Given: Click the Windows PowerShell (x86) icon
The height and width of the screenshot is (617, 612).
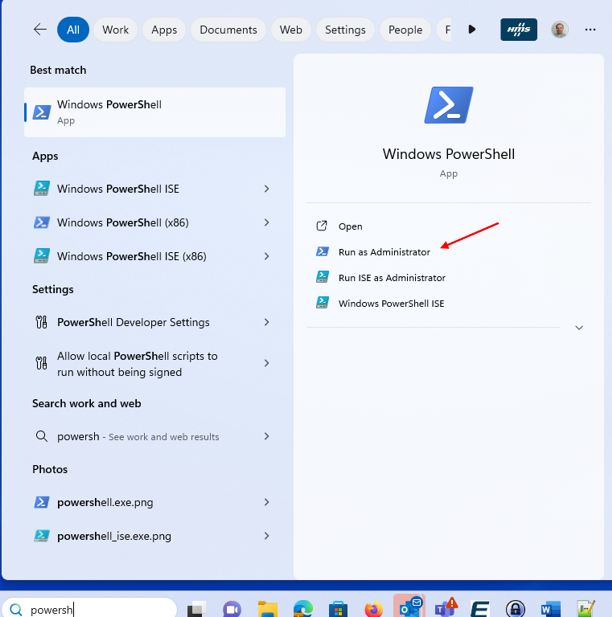Looking at the screenshot, I should point(41,222).
